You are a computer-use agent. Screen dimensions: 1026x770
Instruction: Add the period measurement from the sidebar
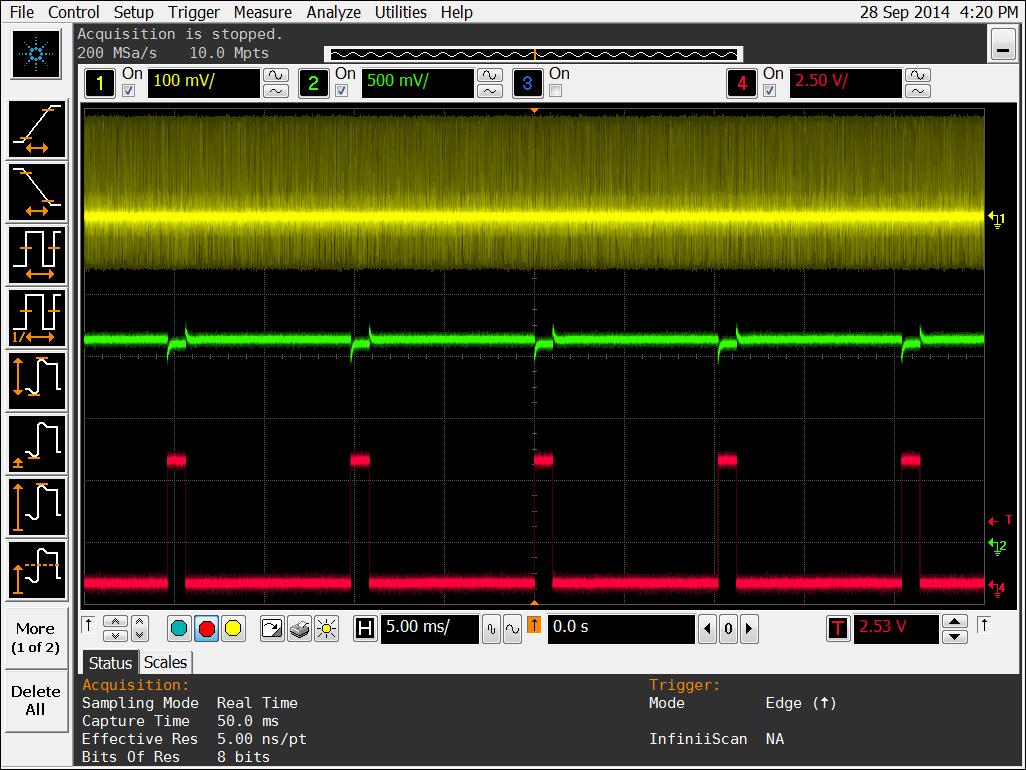point(37,255)
